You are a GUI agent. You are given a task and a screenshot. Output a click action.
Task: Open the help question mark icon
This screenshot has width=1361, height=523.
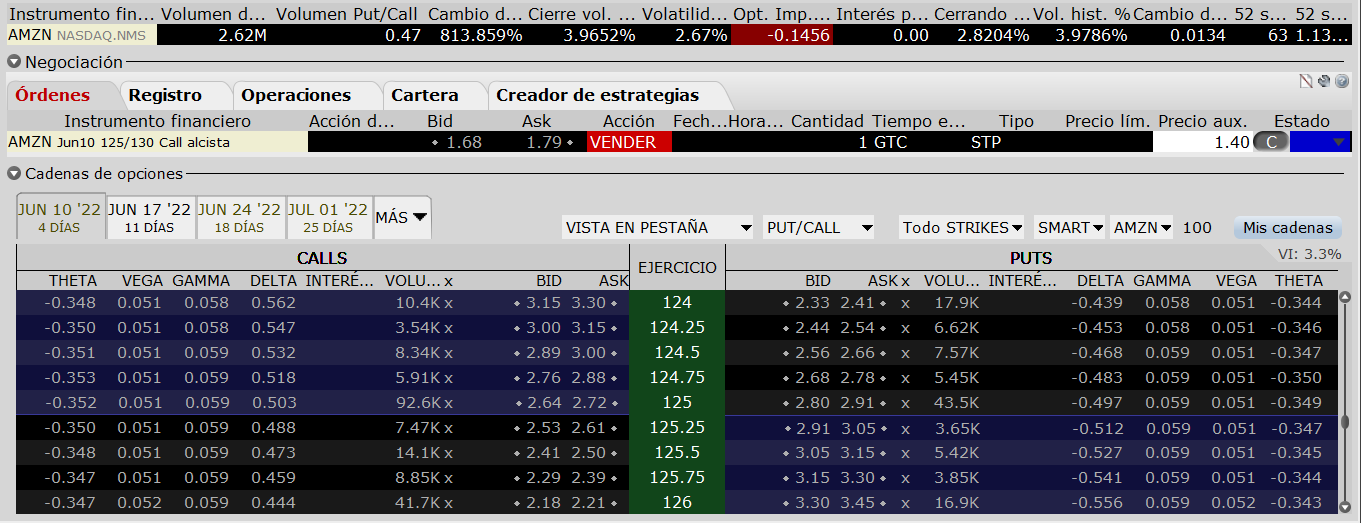[x=1341, y=82]
